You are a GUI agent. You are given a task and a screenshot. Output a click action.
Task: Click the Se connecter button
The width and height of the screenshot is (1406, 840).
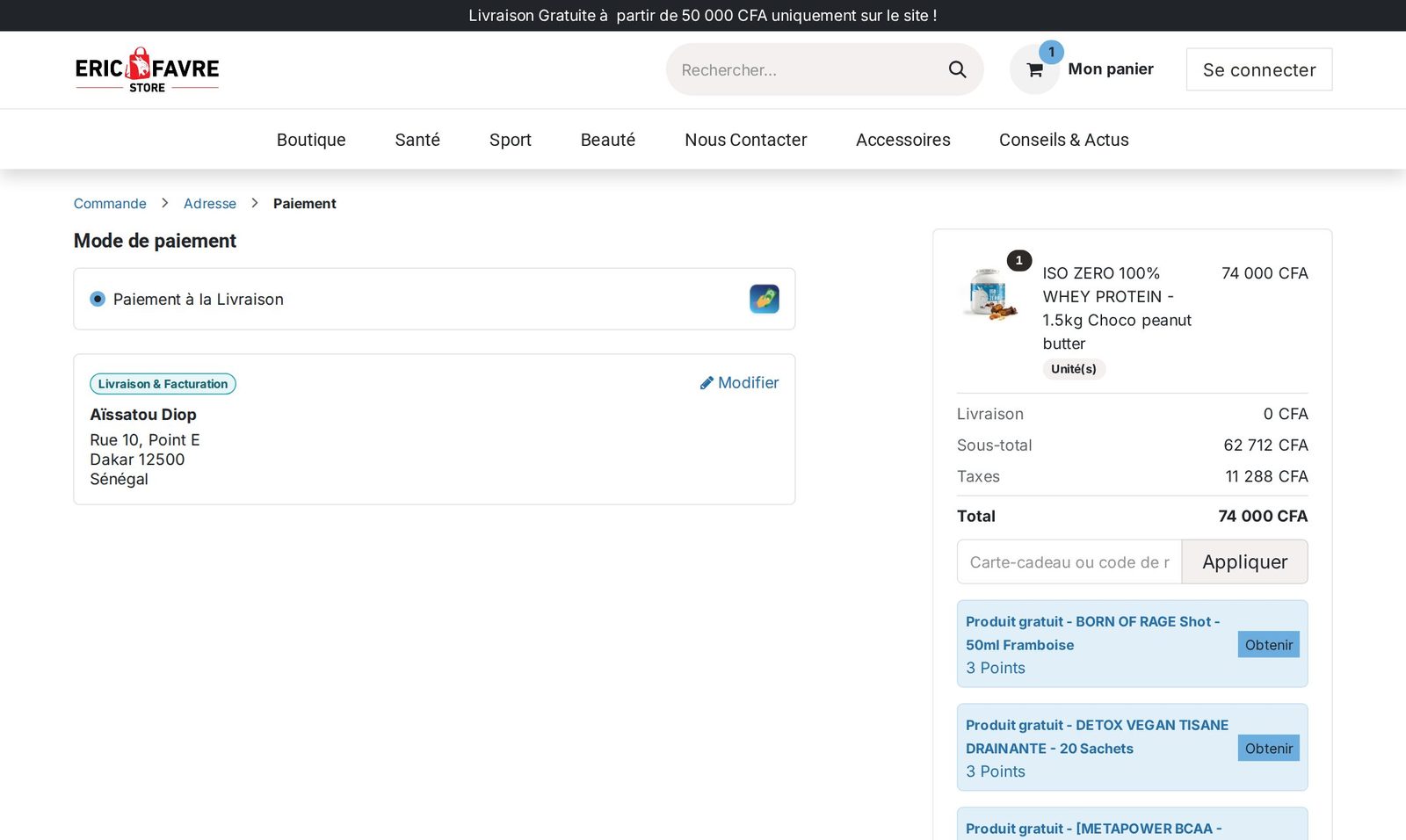pyautogui.click(x=1259, y=69)
